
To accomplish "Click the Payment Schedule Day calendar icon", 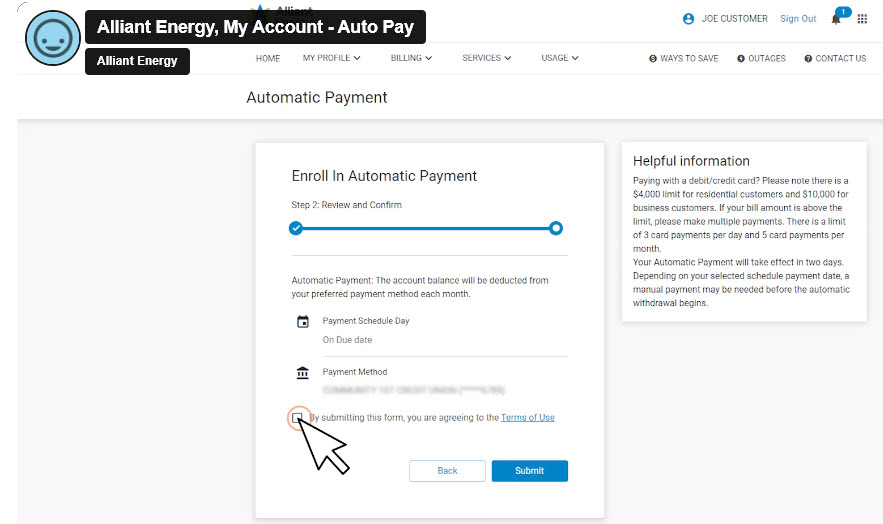I will [303, 322].
